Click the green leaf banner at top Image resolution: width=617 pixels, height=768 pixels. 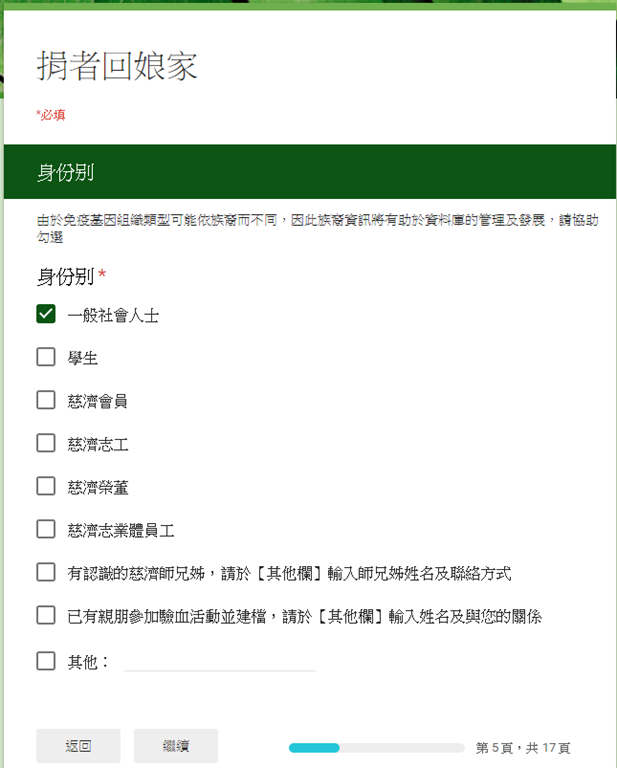[x=308, y=5]
